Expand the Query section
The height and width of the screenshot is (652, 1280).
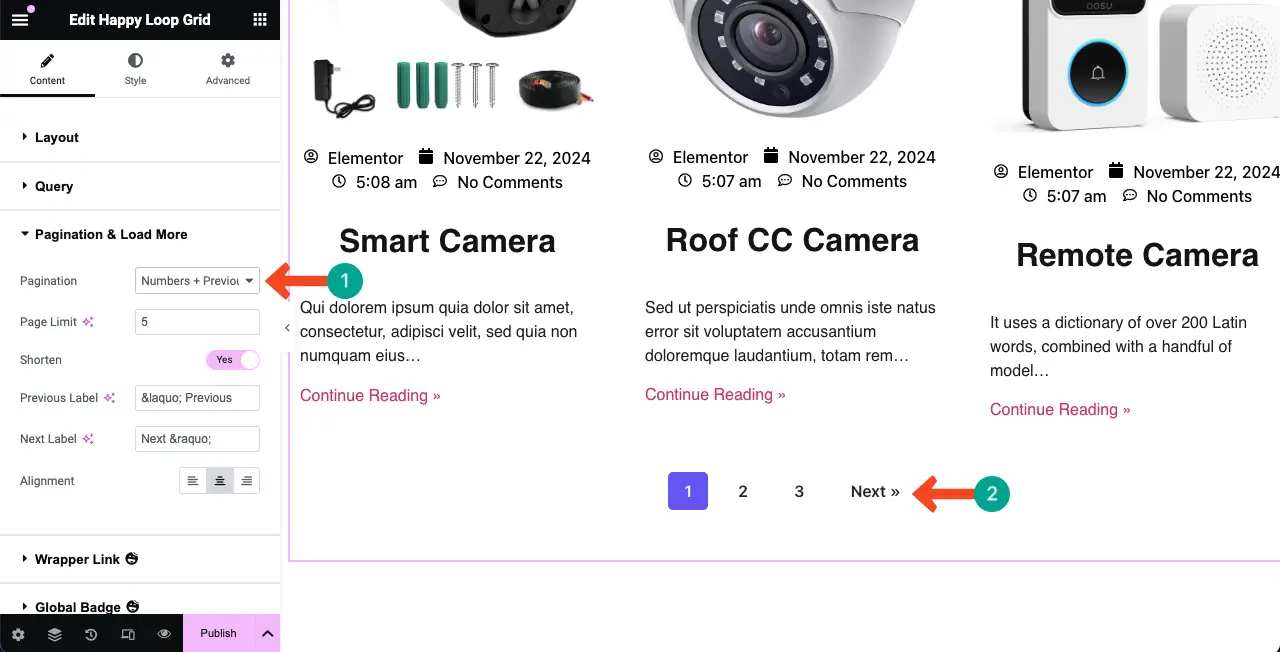click(x=54, y=186)
